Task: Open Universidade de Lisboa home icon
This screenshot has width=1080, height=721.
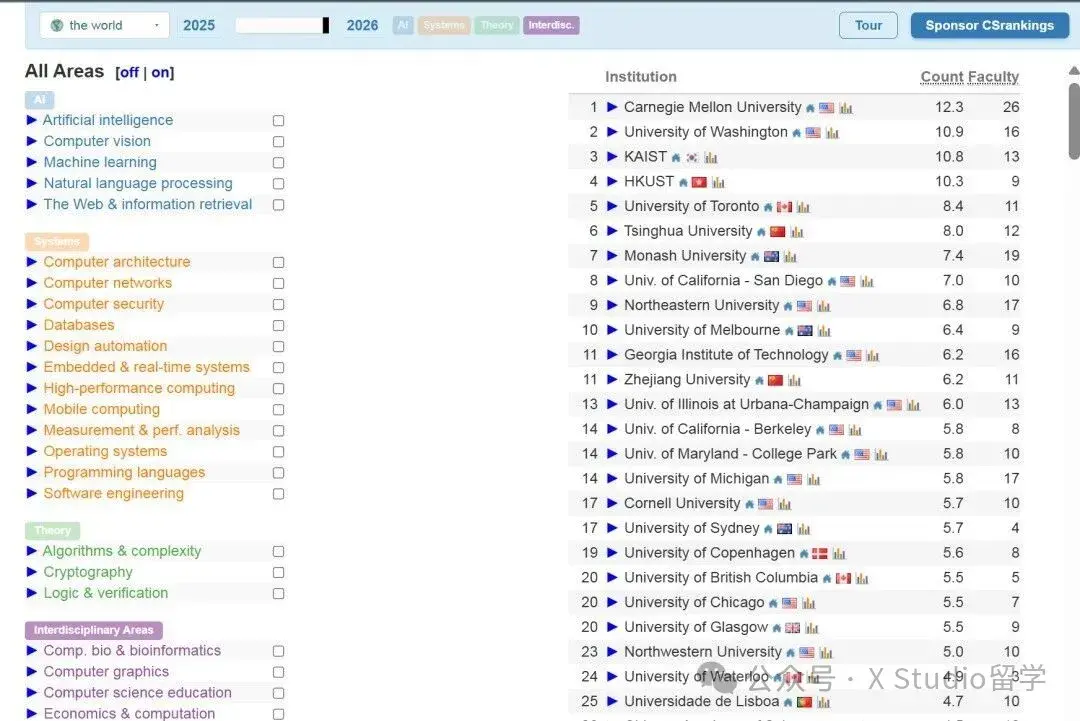Action: pyautogui.click(x=788, y=702)
